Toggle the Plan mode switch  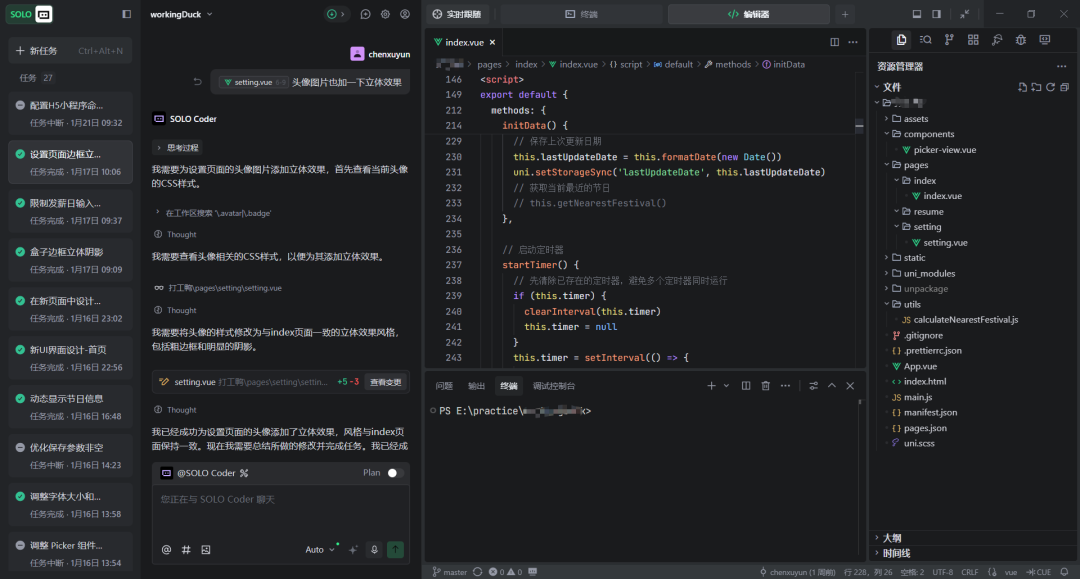(x=395, y=473)
